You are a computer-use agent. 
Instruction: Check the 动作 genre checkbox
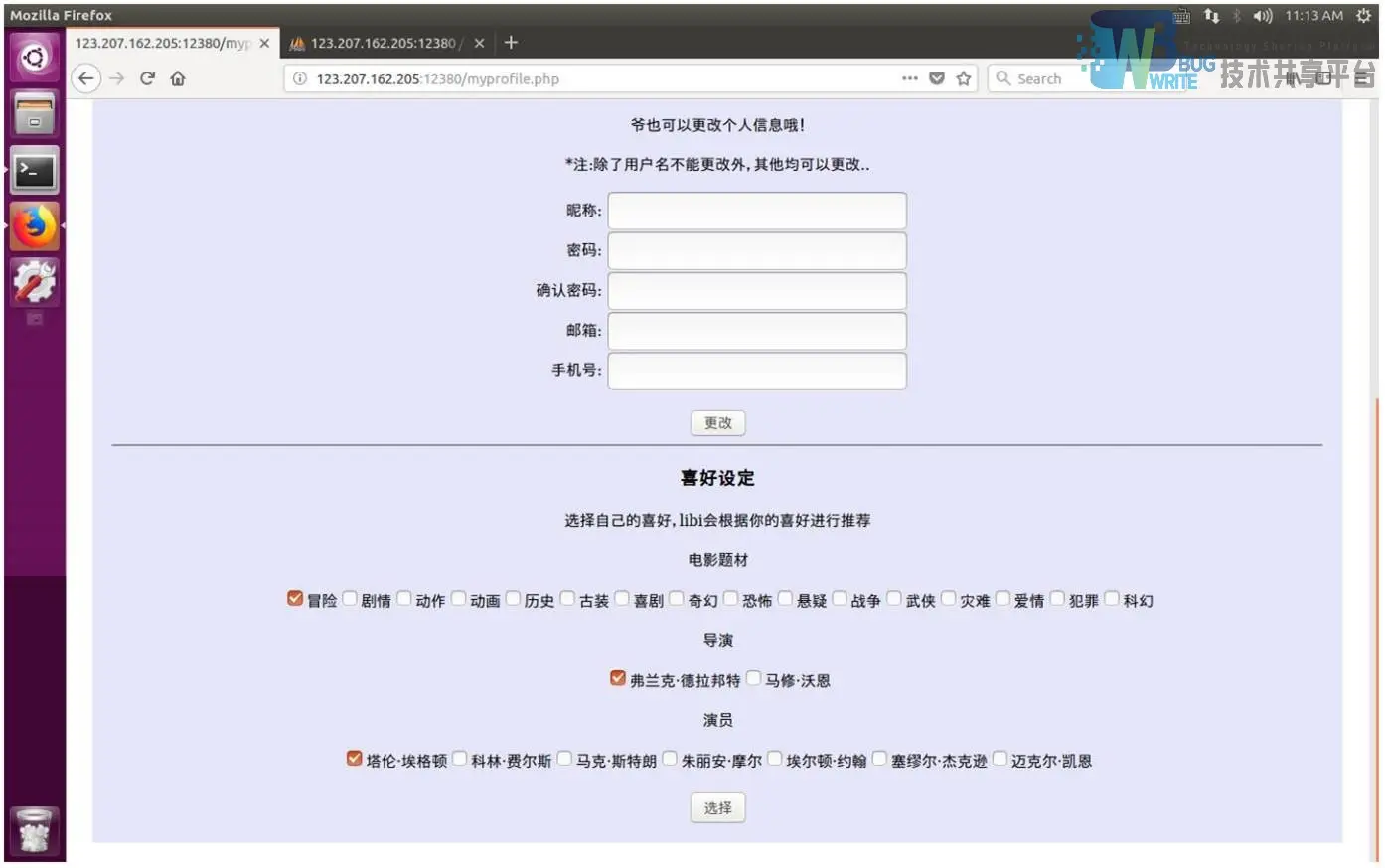[x=404, y=598]
